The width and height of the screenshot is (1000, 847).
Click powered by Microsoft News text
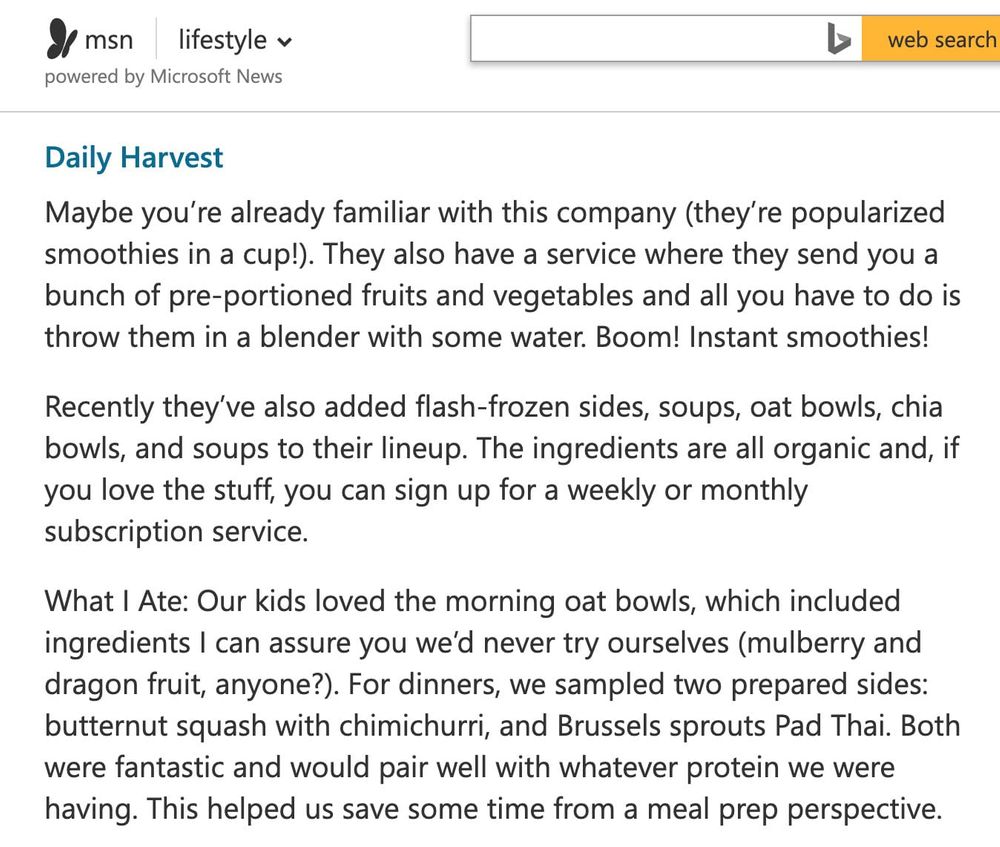(x=163, y=76)
